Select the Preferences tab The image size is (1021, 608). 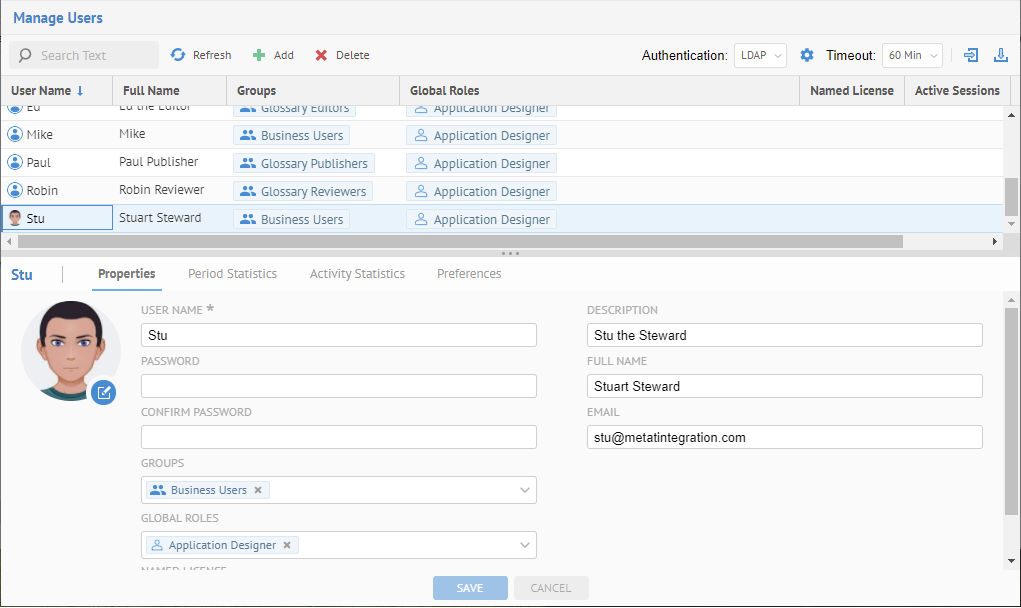[469, 274]
